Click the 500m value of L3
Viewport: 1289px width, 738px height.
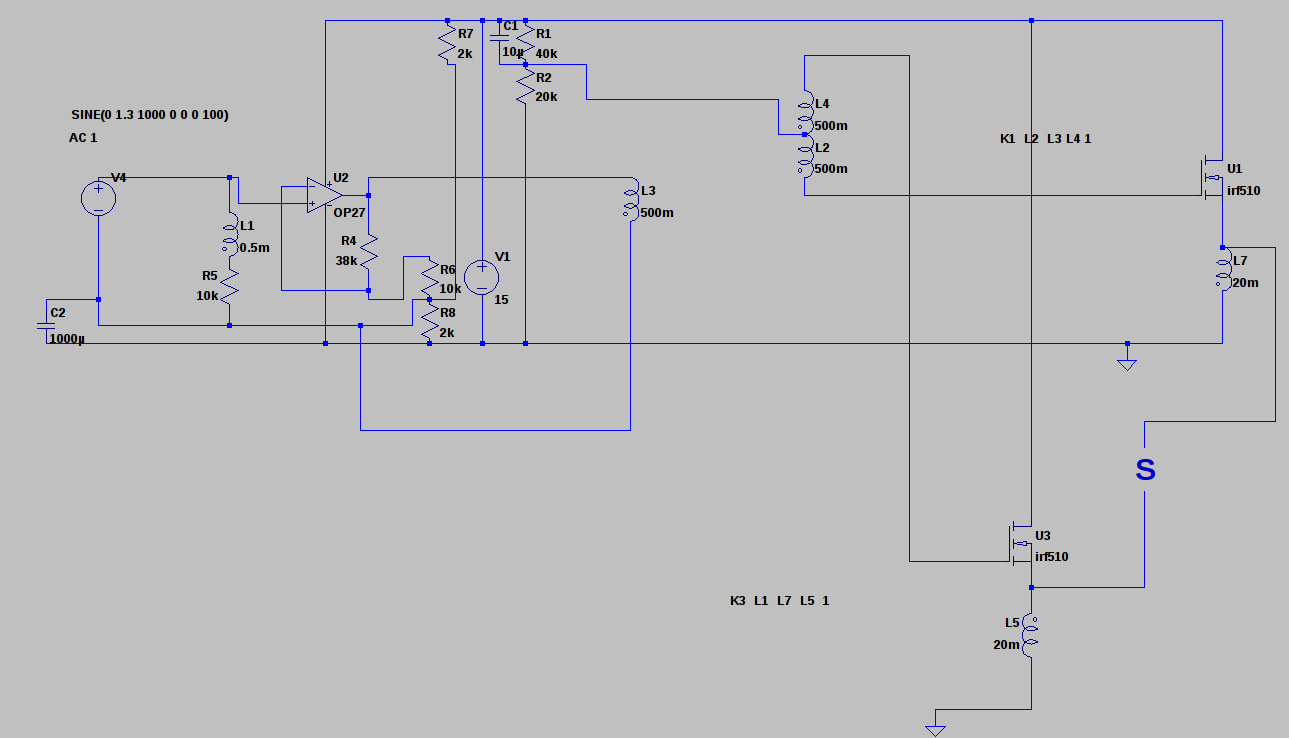click(x=657, y=213)
